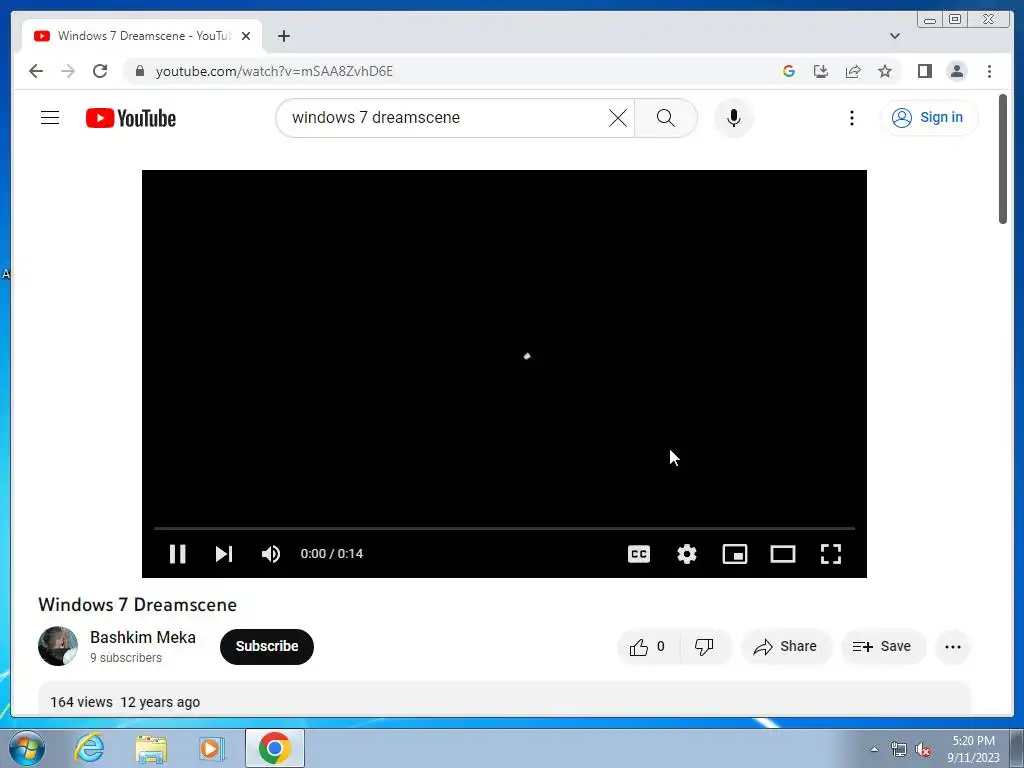Screen dimensions: 1024x768
Task: Toggle Chrome side panel
Action: [925, 71]
